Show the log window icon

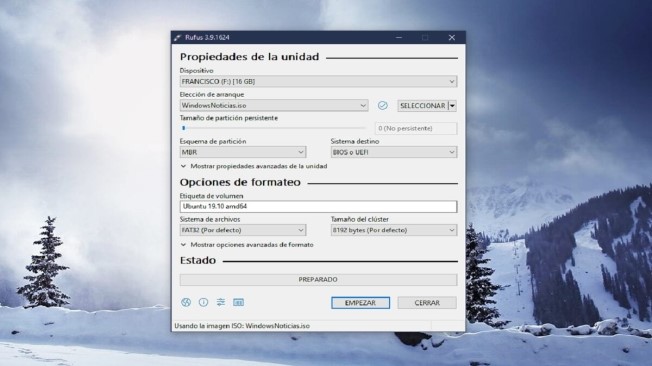(x=239, y=302)
